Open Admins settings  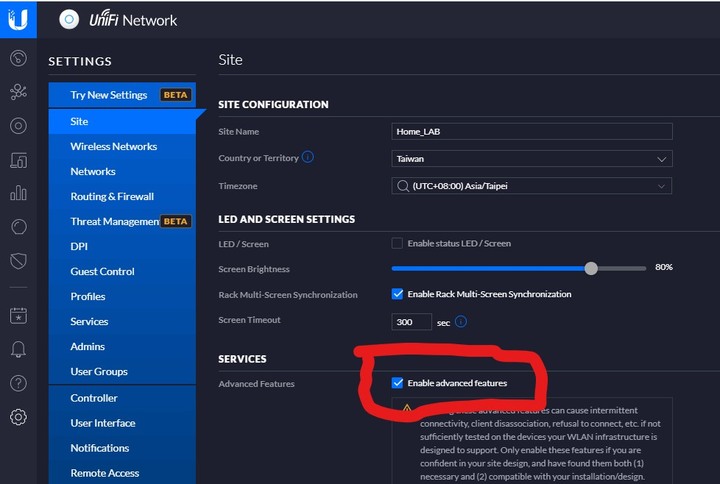coord(123,347)
